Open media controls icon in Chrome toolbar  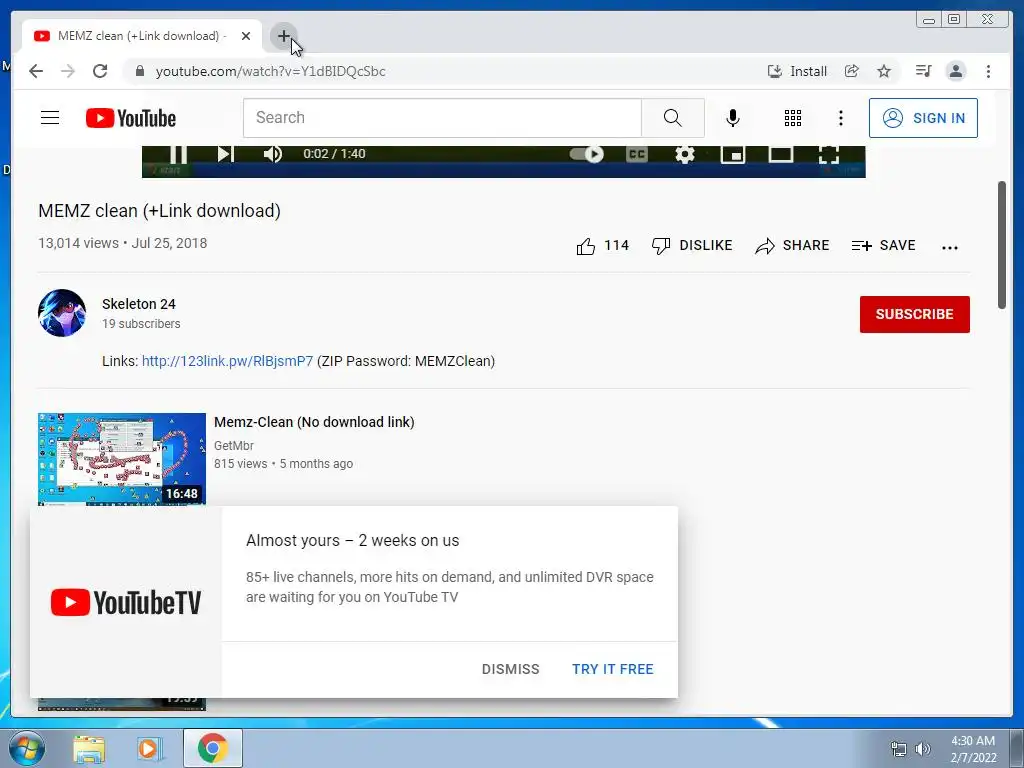[923, 71]
